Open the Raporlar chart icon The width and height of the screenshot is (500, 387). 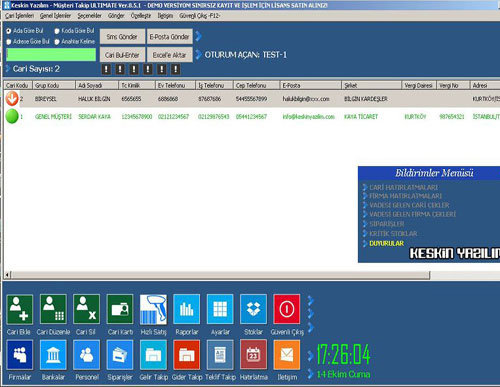pyautogui.click(x=187, y=309)
